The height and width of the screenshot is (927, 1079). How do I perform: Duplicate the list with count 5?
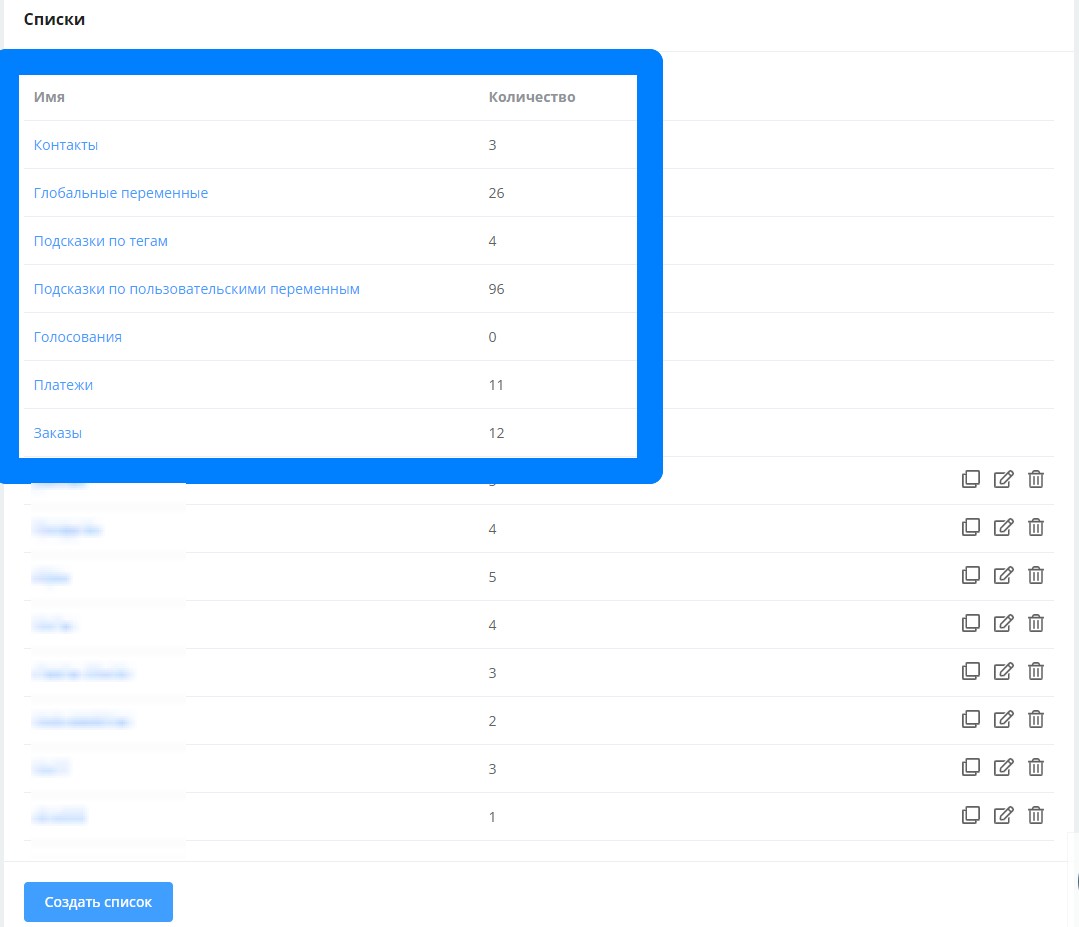click(969, 575)
